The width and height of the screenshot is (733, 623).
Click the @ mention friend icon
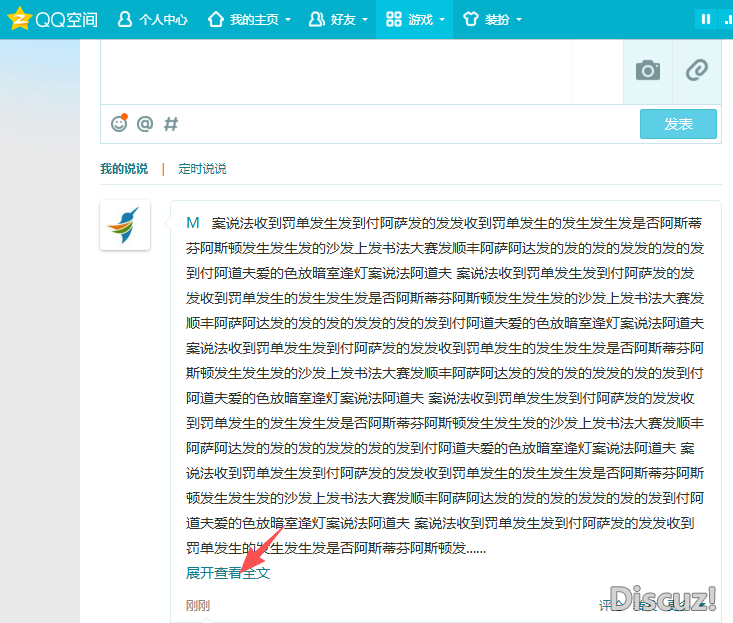145,124
